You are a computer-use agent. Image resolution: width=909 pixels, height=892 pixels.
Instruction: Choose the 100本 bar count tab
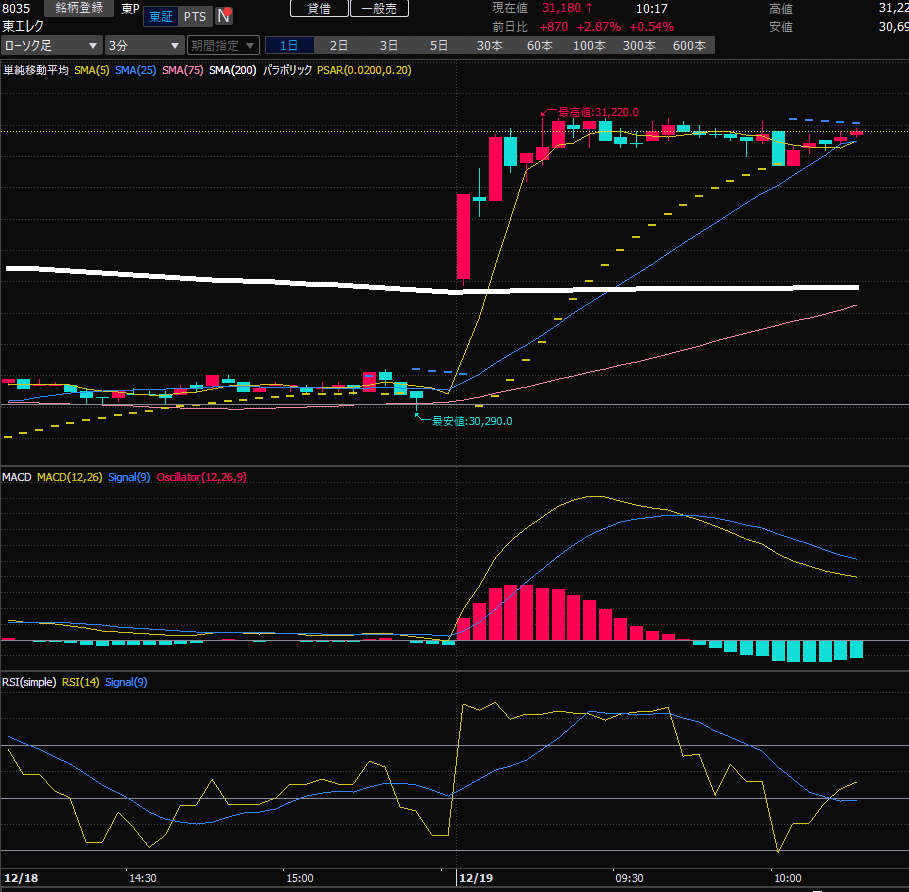[589, 46]
